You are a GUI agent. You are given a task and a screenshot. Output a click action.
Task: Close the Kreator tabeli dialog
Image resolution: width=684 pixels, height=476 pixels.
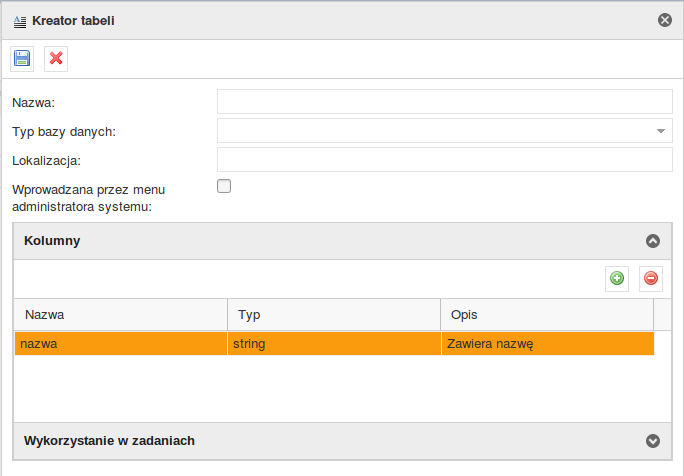click(665, 20)
